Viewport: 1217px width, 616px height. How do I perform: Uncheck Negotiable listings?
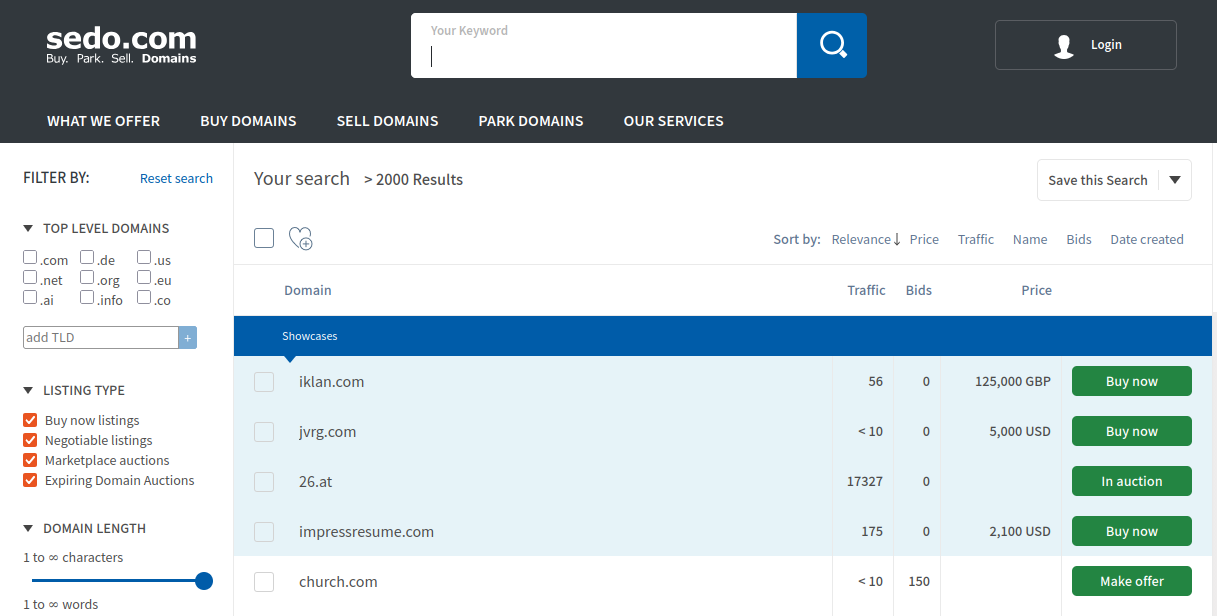30,440
